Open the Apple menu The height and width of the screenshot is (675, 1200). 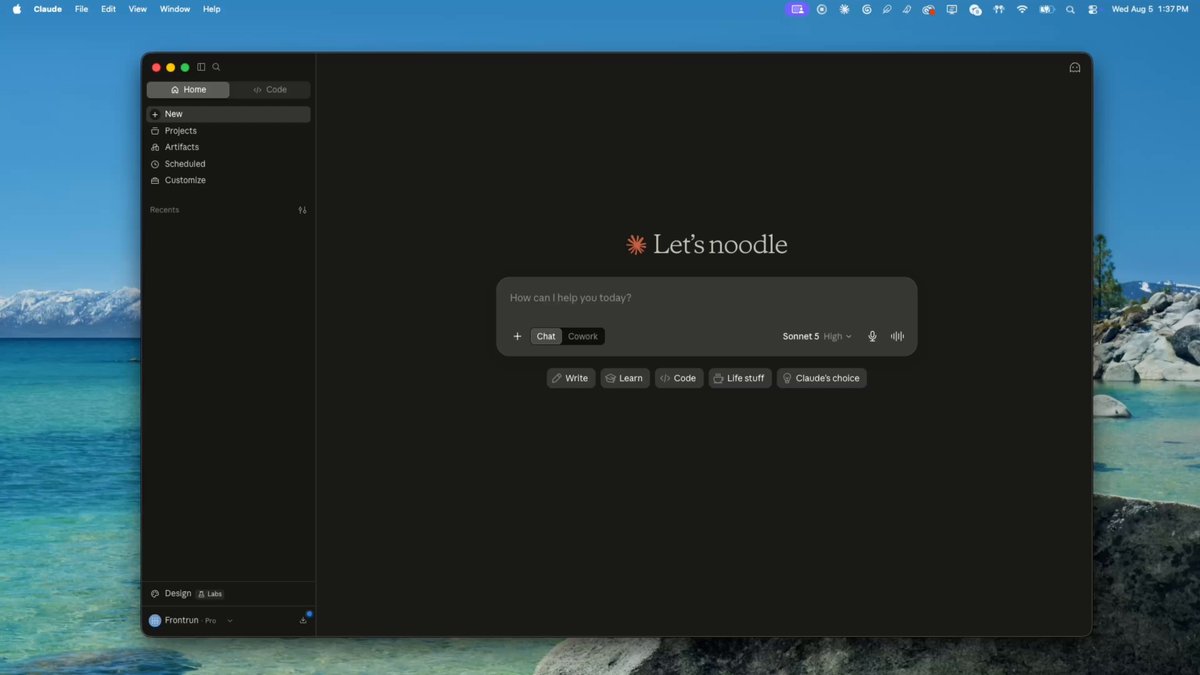[x=16, y=9]
